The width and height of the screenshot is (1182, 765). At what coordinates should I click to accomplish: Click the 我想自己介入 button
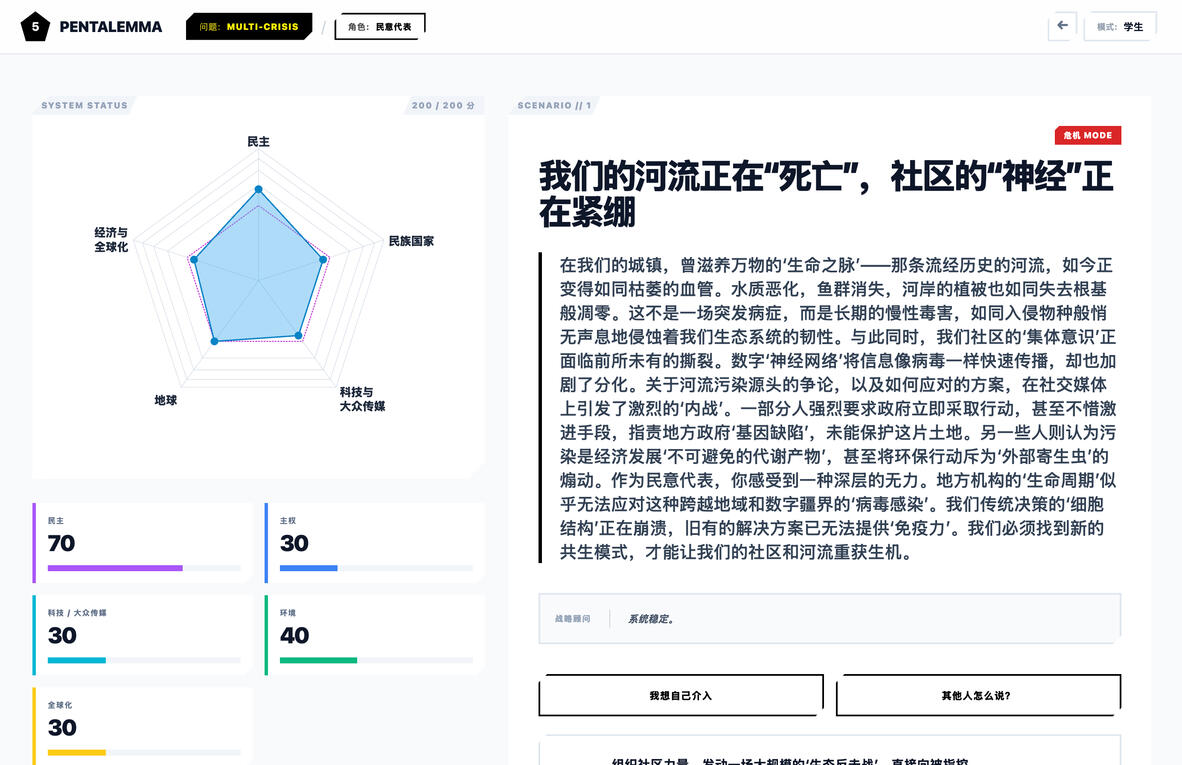[x=680, y=695]
